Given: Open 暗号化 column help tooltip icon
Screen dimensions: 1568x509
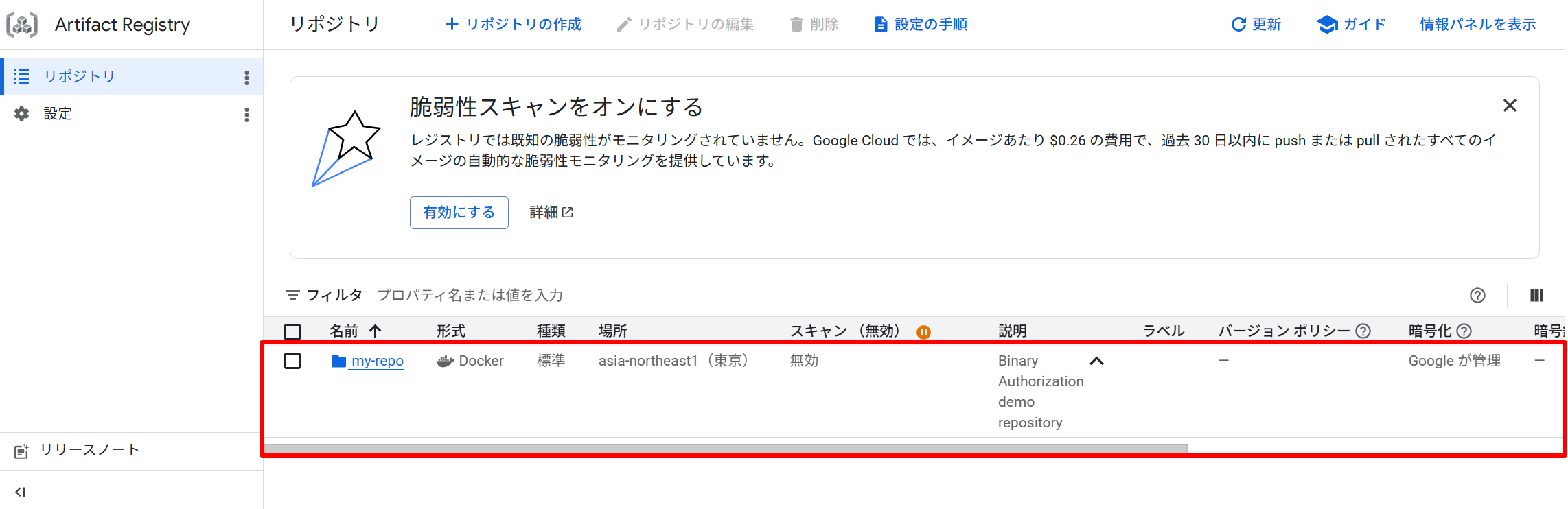Looking at the screenshot, I should [1464, 331].
